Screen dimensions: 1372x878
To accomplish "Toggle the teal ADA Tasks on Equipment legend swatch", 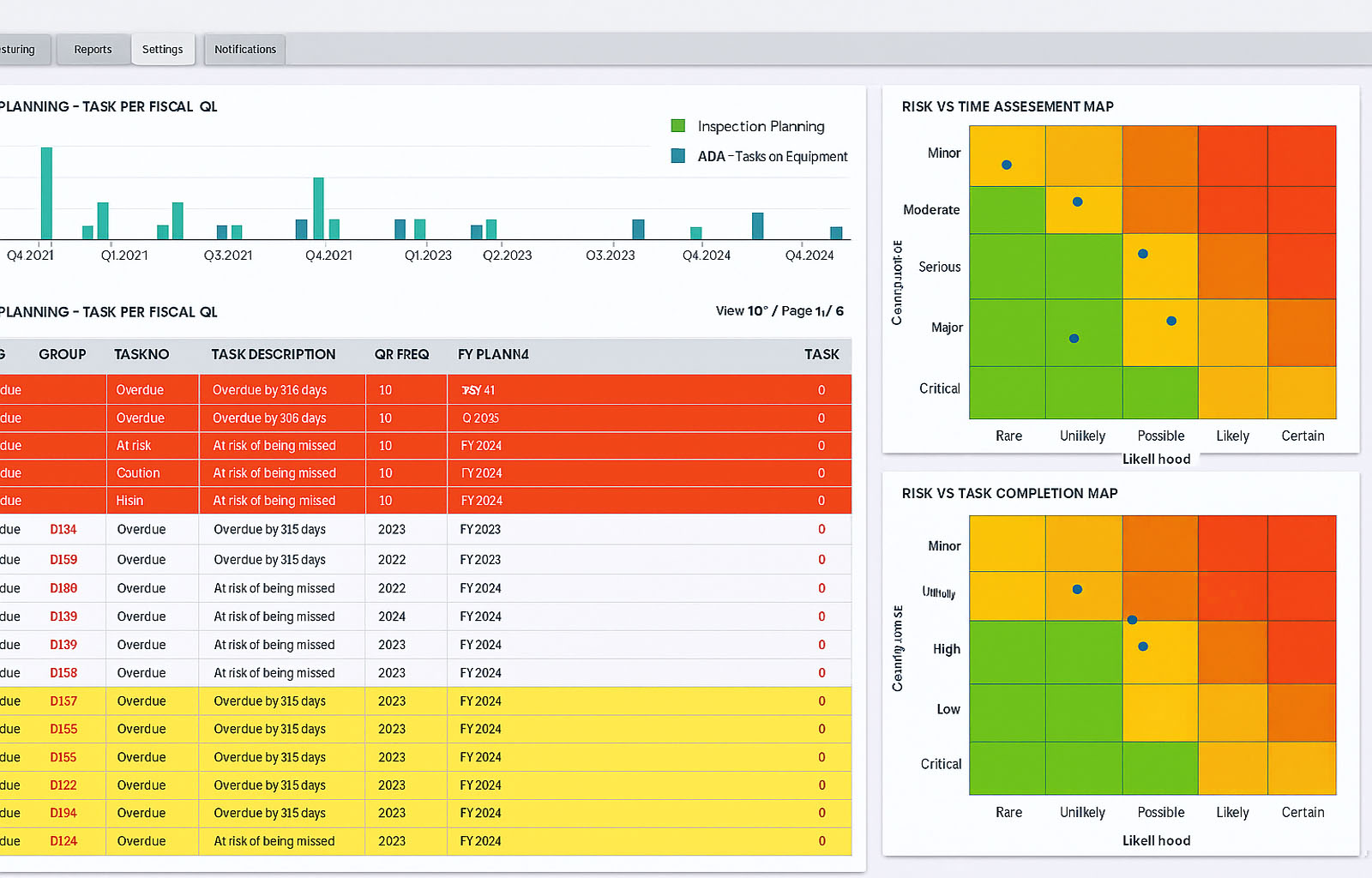I will [x=678, y=156].
